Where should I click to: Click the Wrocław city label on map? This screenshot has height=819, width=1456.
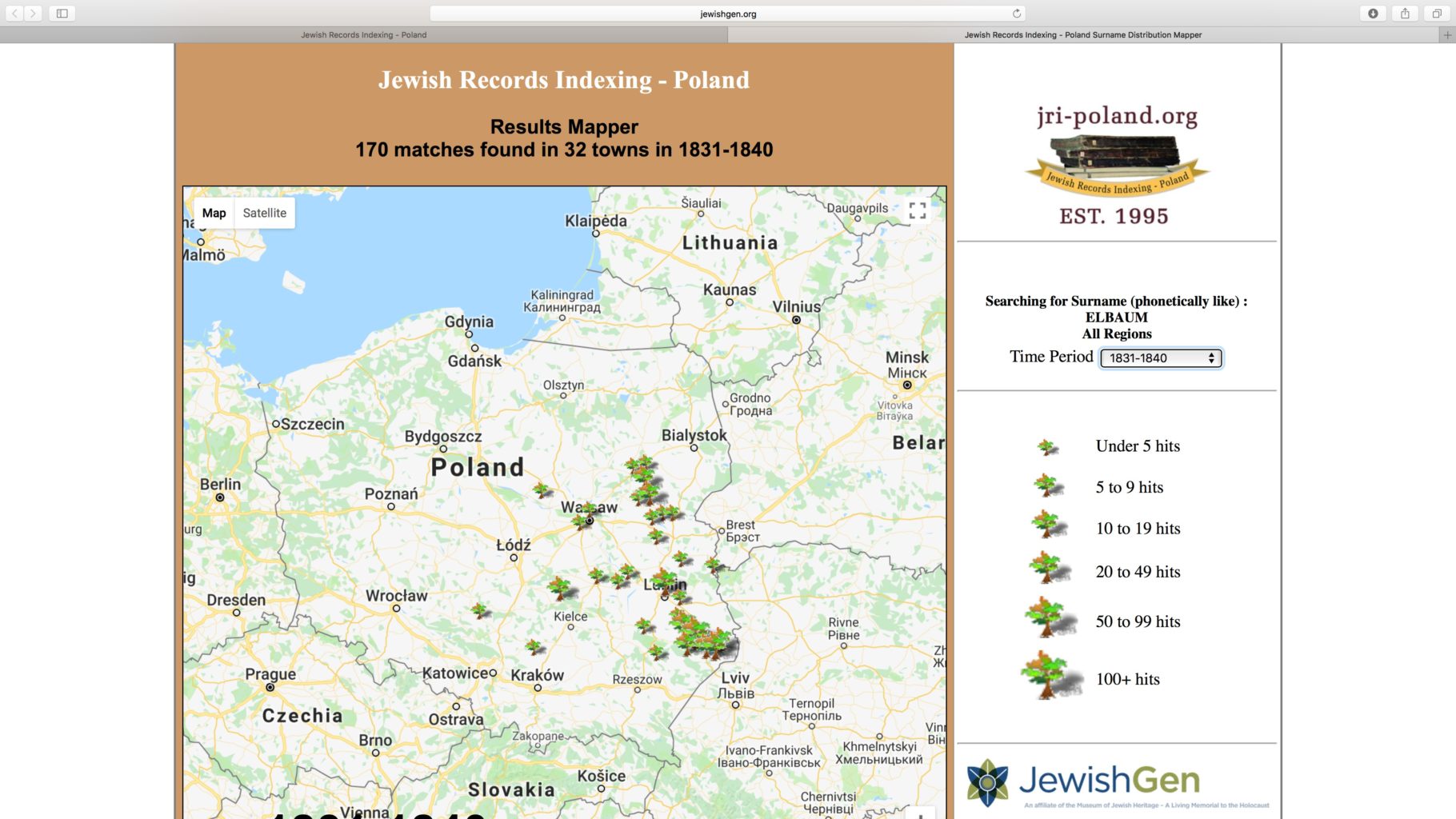(397, 596)
